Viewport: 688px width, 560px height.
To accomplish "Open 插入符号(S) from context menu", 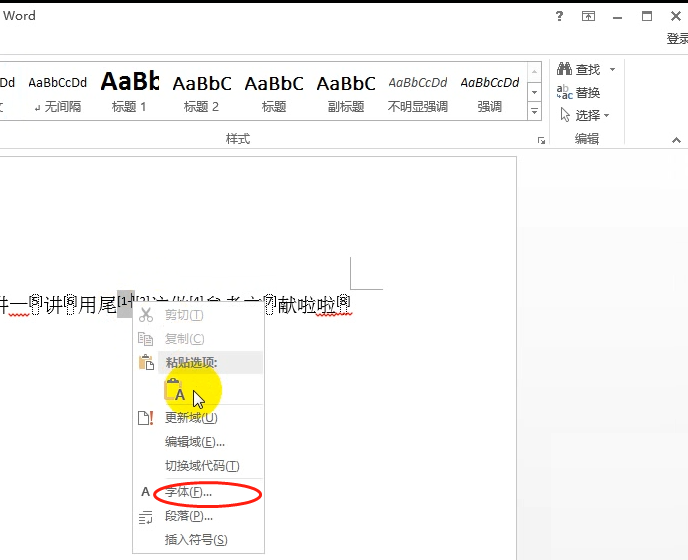I will tap(196, 540).
